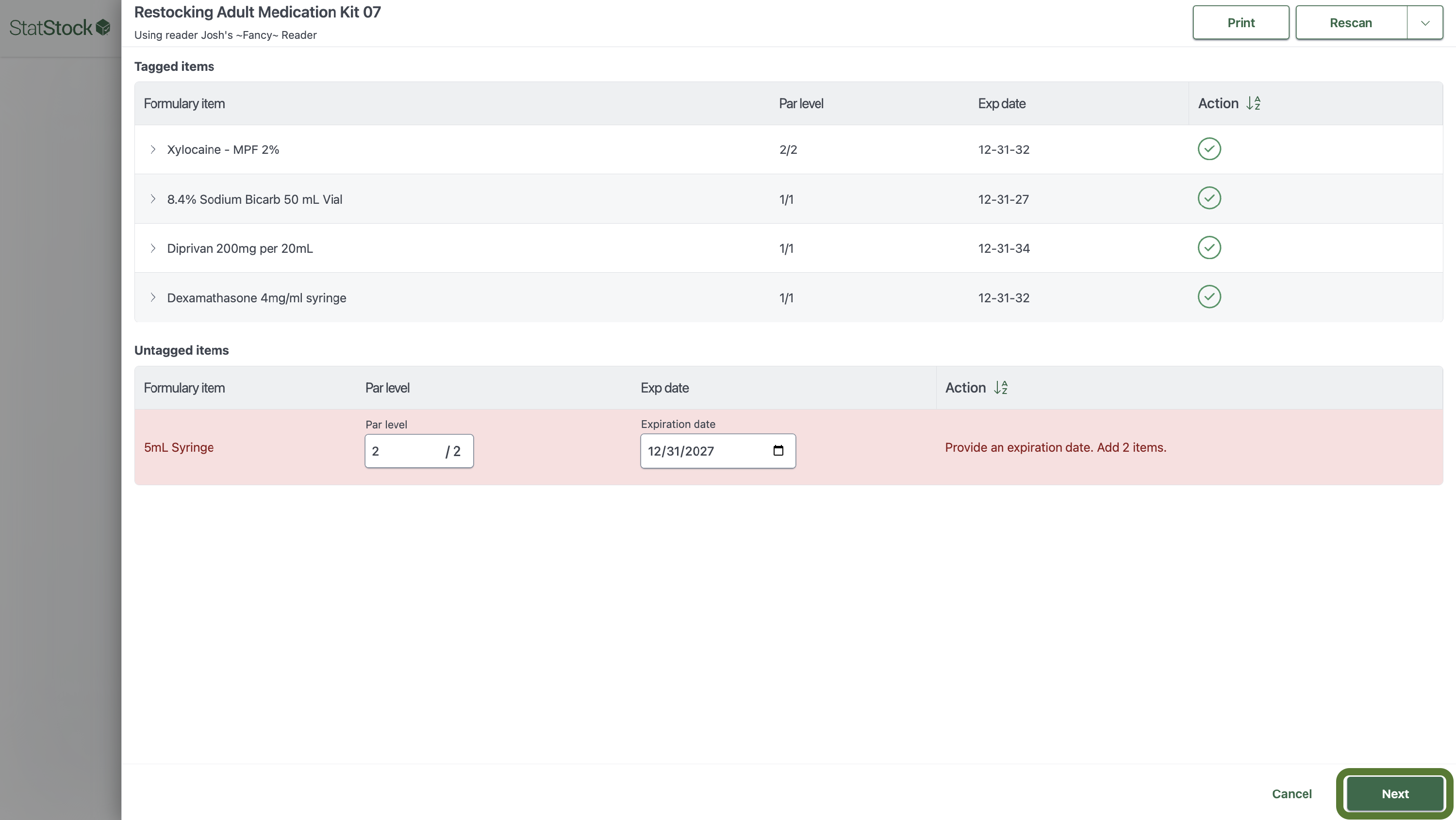This screenshot has height=820, width=1456.
Task: Click the Cancel button
Action: click(x=1291, y=793)
